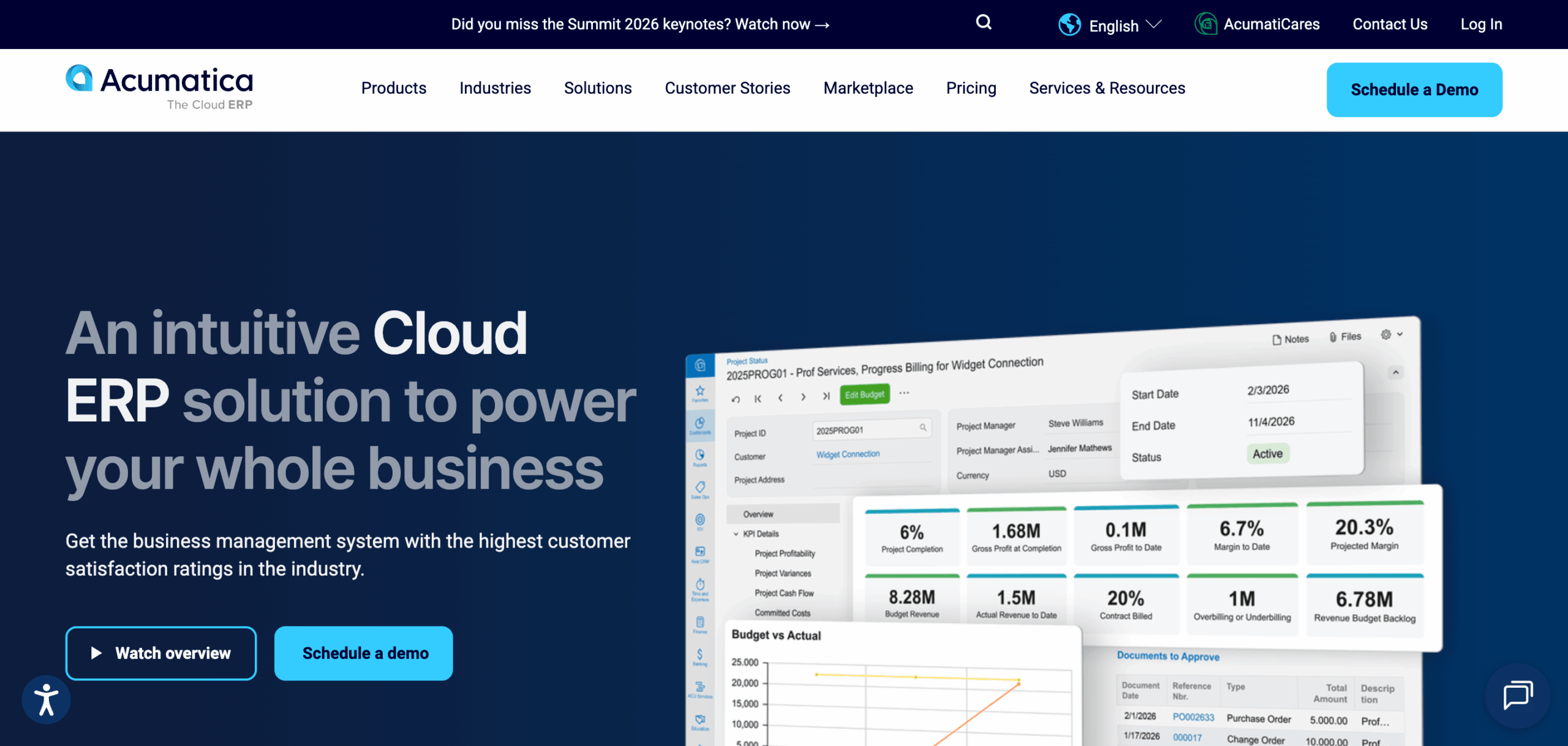Screen dimensions: 1568x746
Task: Click the Project ID search field
Action: 872,429
